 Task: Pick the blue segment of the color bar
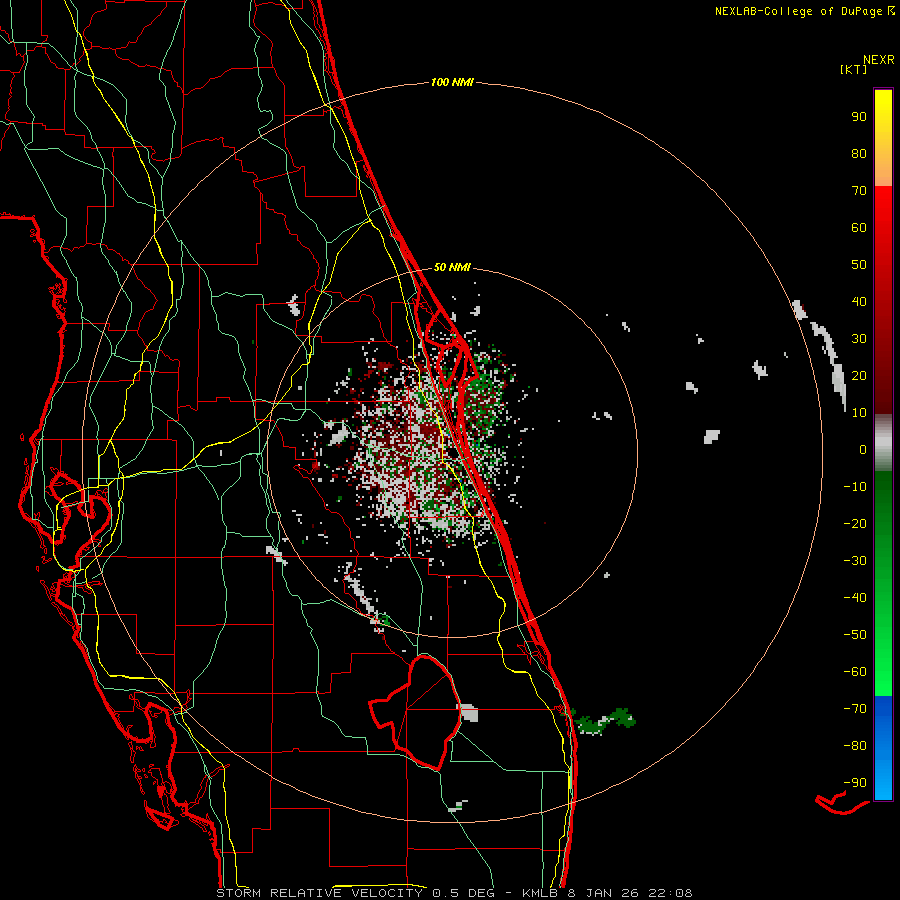point(883,748)
